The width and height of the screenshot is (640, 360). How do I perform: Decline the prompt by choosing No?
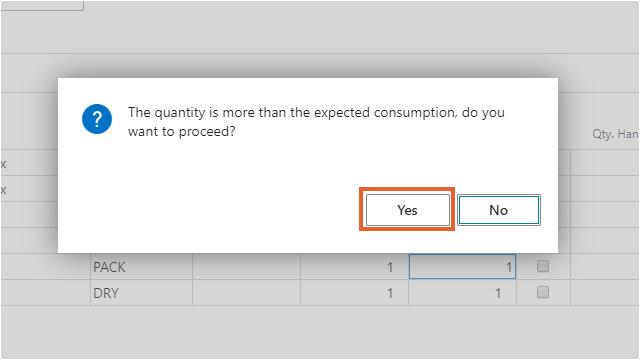tap(499, 210)
